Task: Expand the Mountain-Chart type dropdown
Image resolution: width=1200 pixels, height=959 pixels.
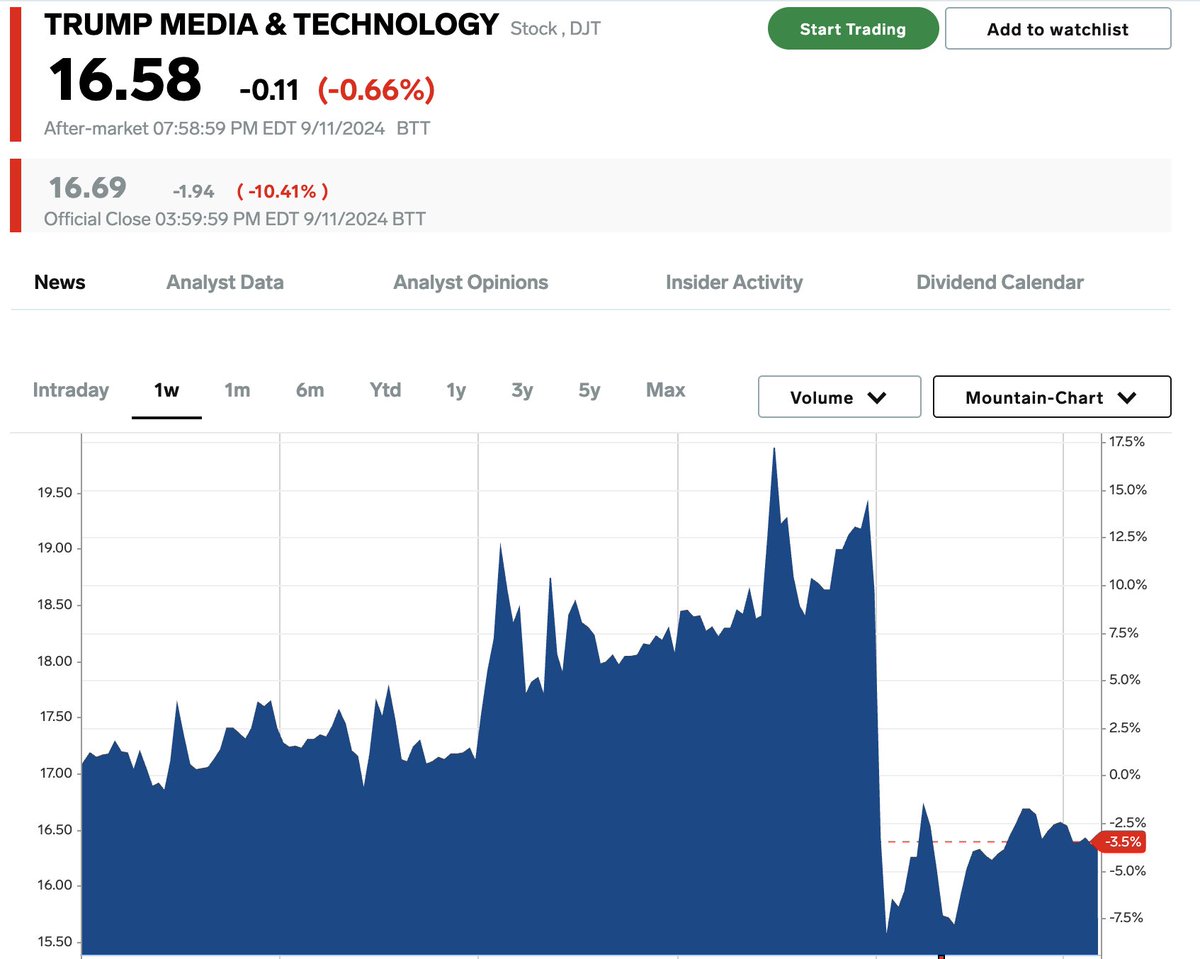Action: (1051, 397)
